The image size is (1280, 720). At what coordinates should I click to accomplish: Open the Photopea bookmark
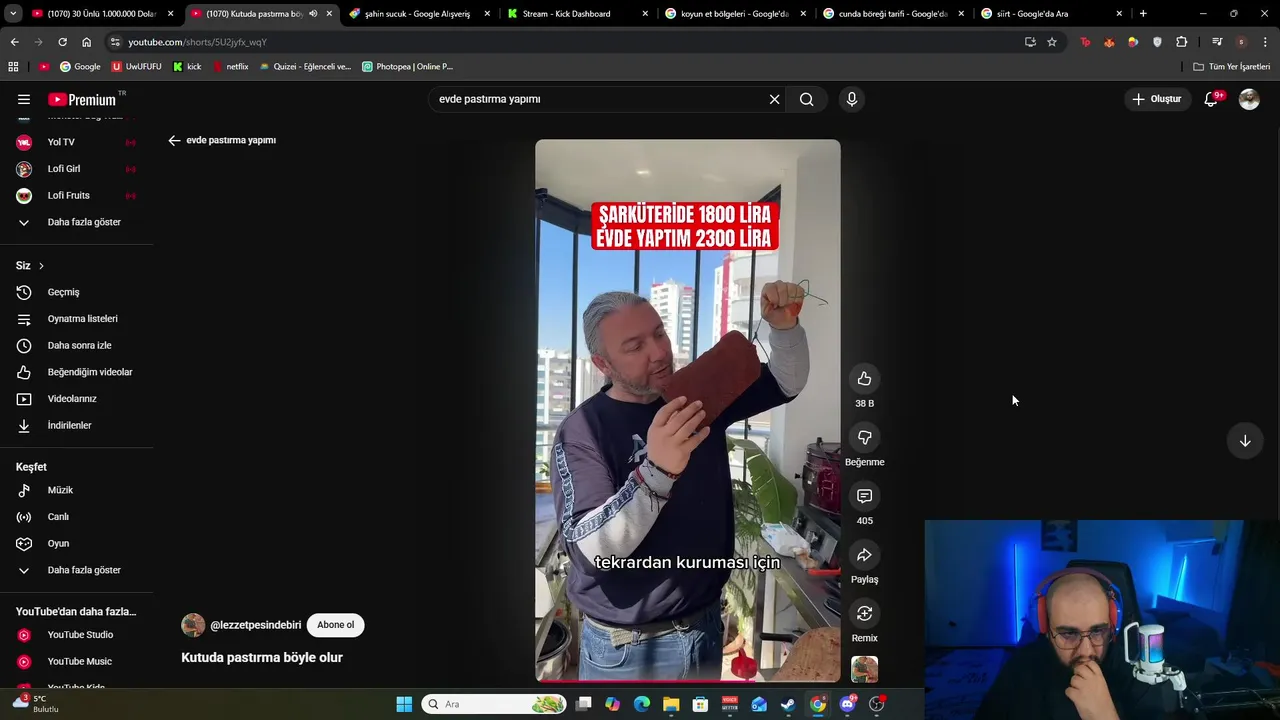(407, 67)
